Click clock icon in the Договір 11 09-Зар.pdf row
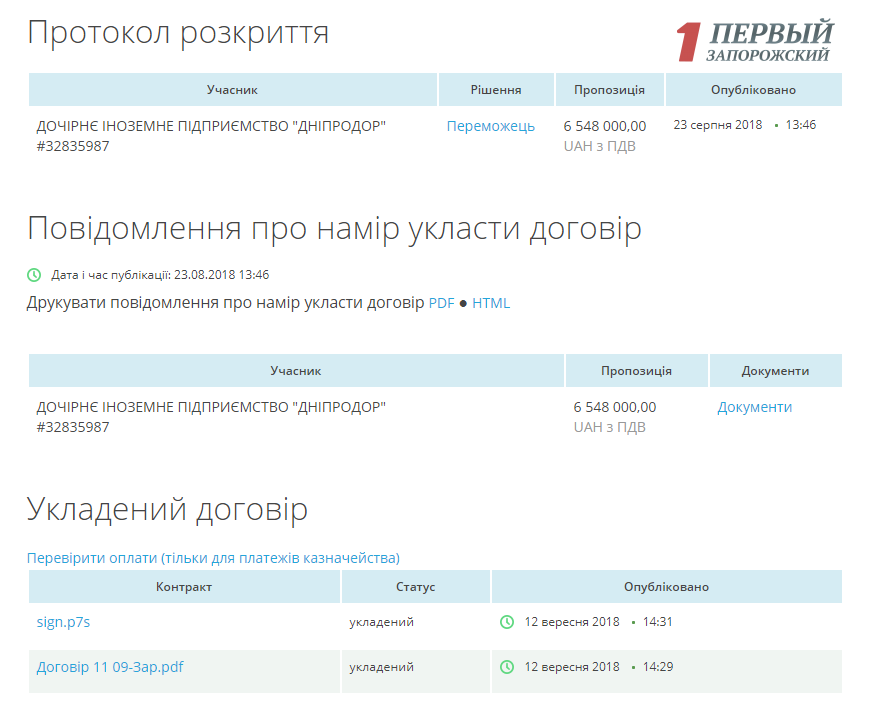This screenshot has height=712, width=872. point(507,667)
